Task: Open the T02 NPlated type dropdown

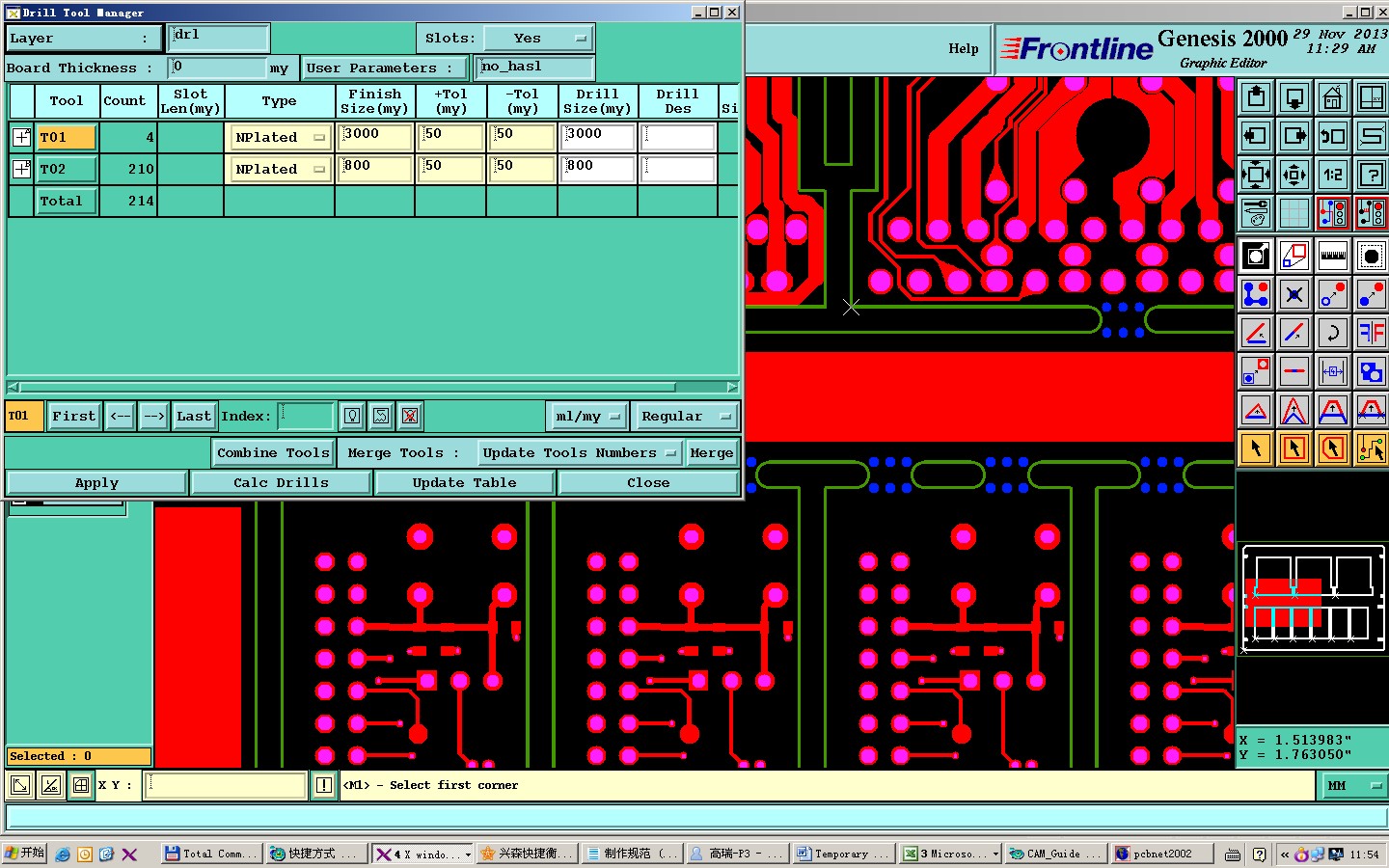Action: click(x=280, y=169)
